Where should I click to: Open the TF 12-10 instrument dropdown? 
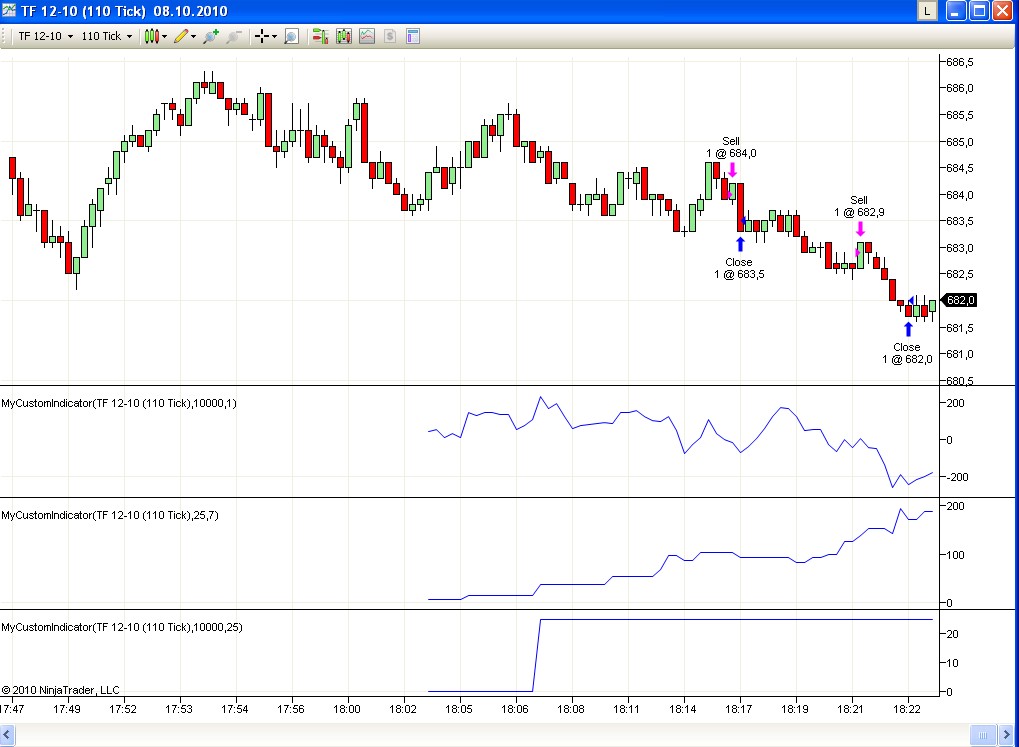45,36
